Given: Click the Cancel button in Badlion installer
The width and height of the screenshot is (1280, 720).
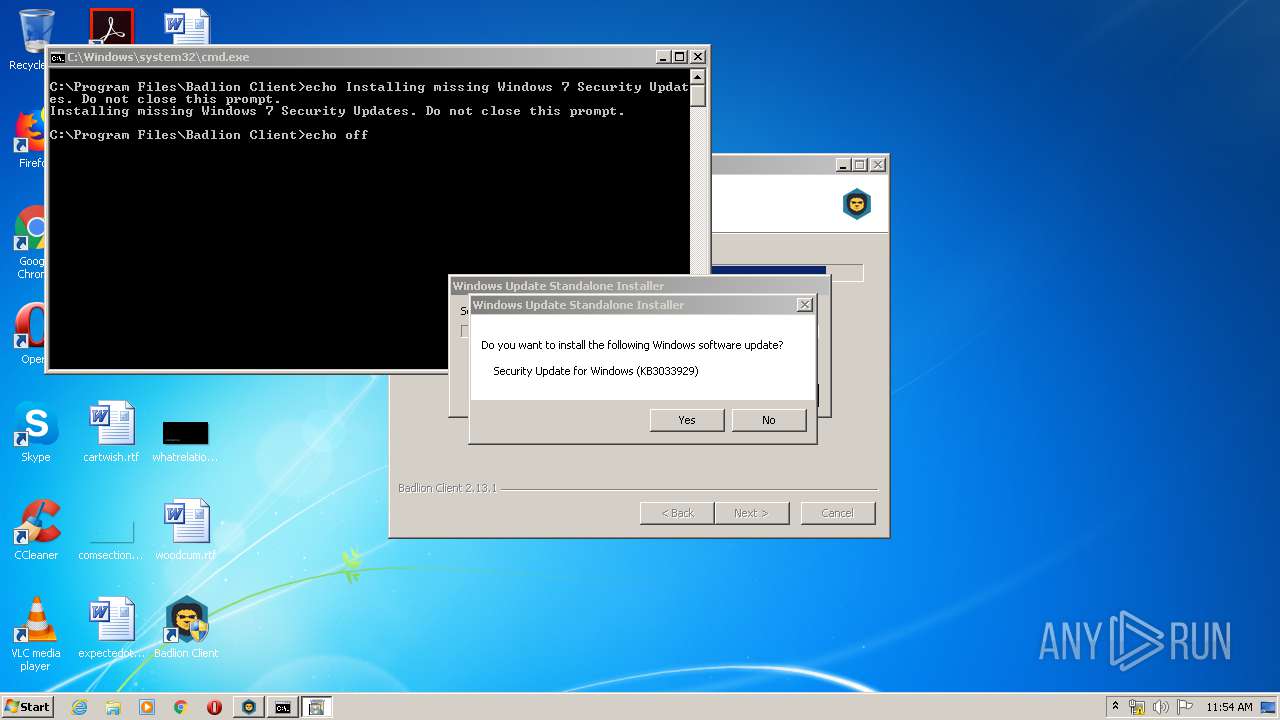Looking at the screenshot, I should click(x=837, y=513).
